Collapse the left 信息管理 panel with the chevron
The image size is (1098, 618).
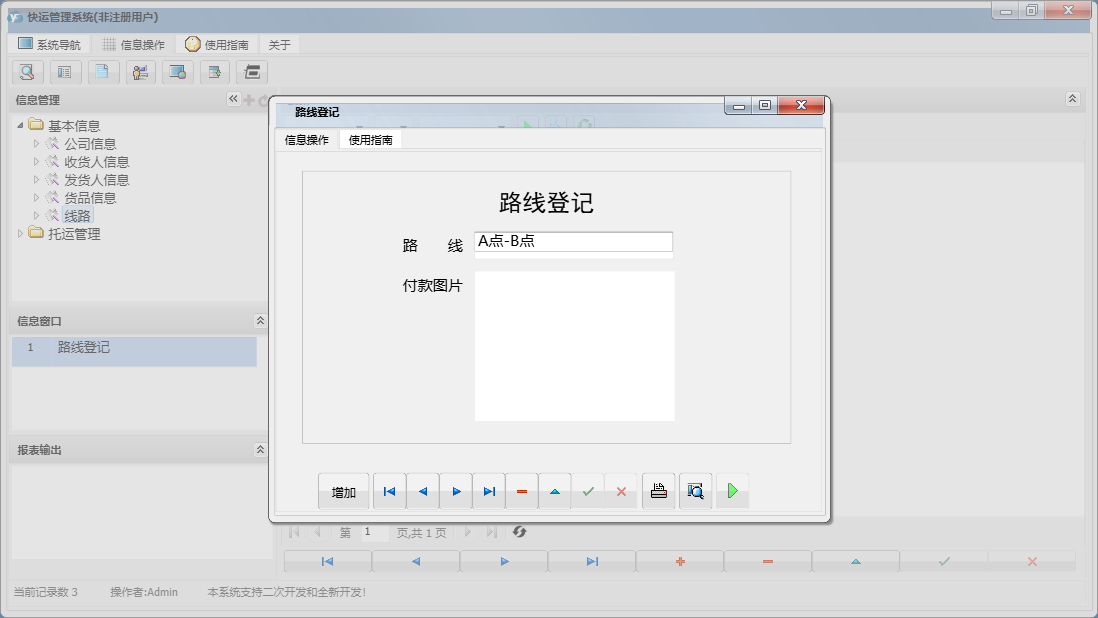(x=232, y=99)
